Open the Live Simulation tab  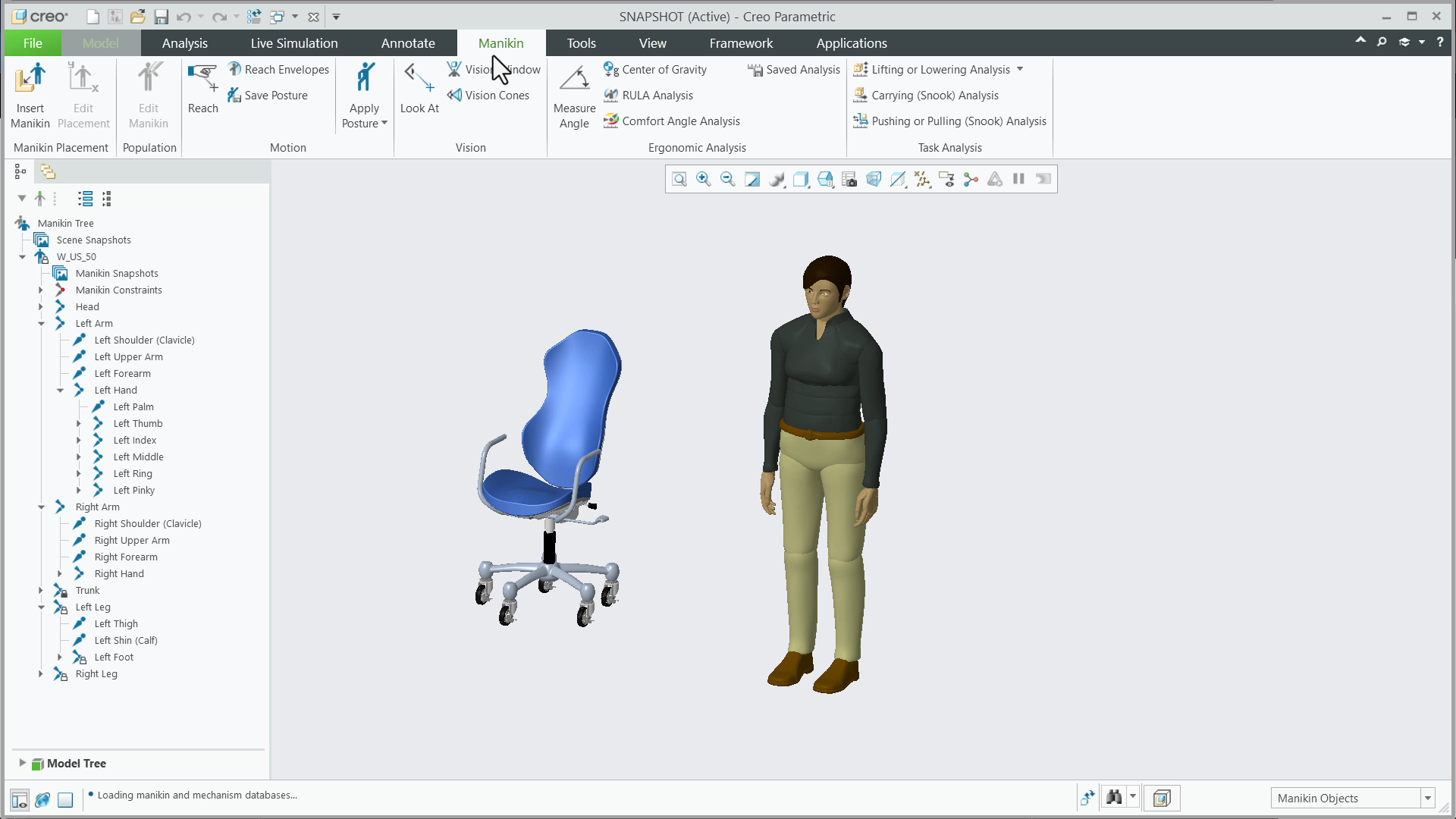[294, 43]
